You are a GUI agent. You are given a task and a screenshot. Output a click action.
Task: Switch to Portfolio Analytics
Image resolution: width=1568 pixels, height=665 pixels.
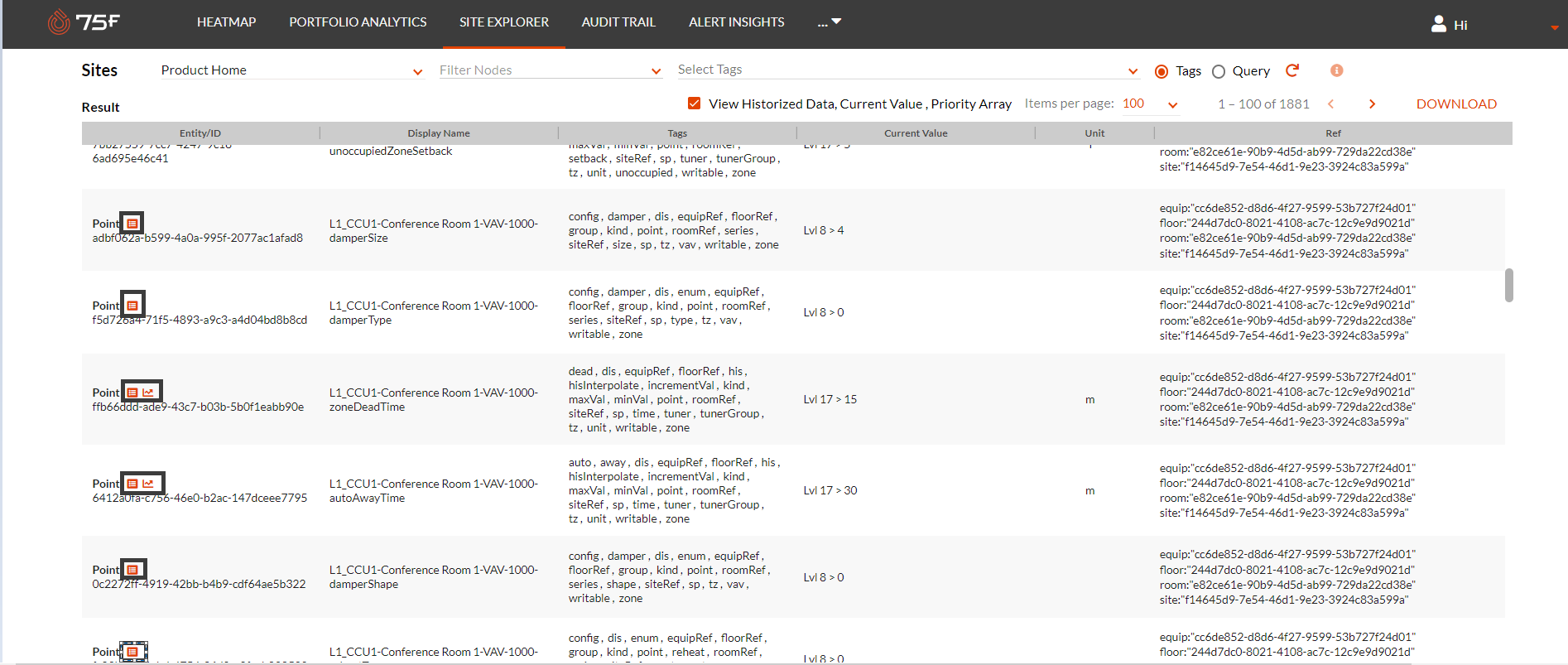click(358, 22)
